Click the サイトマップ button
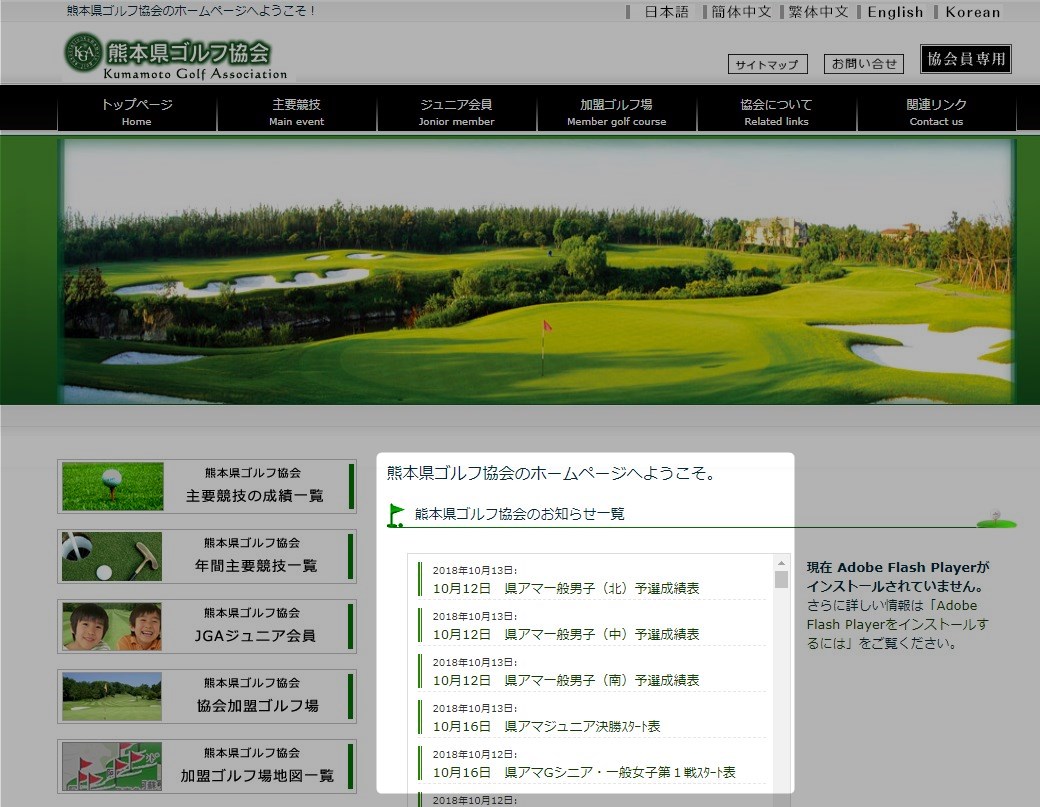 point(767,65)
